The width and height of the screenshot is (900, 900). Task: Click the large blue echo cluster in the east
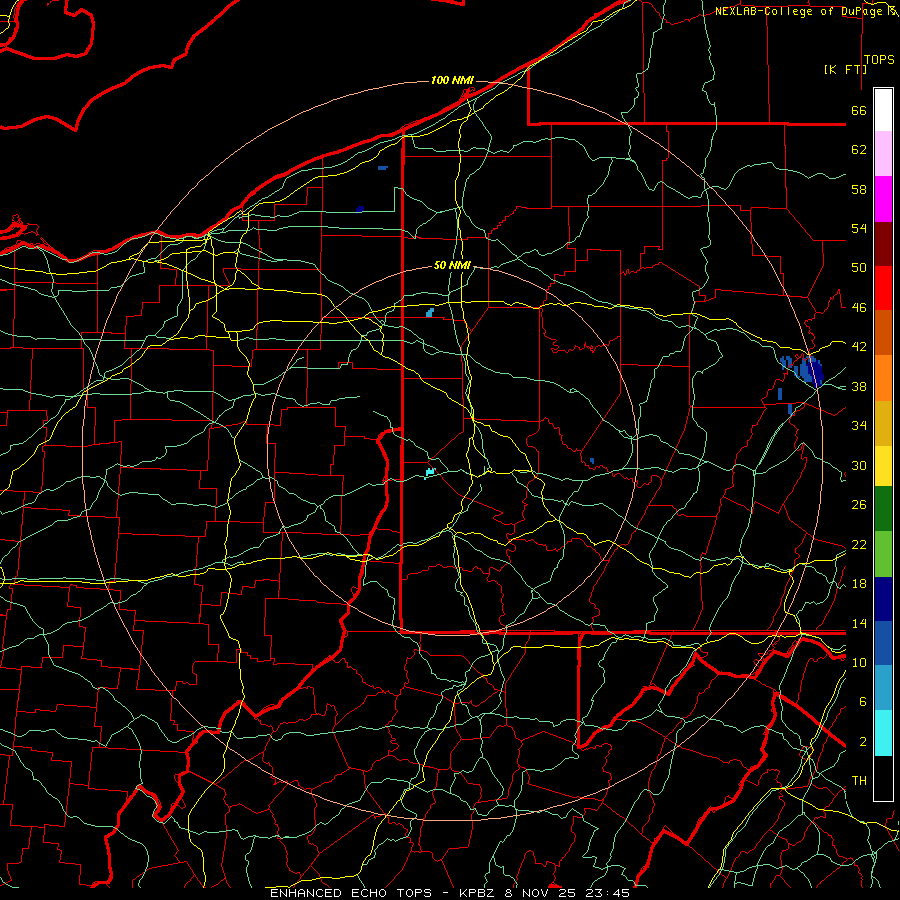(x=808, y=370)
